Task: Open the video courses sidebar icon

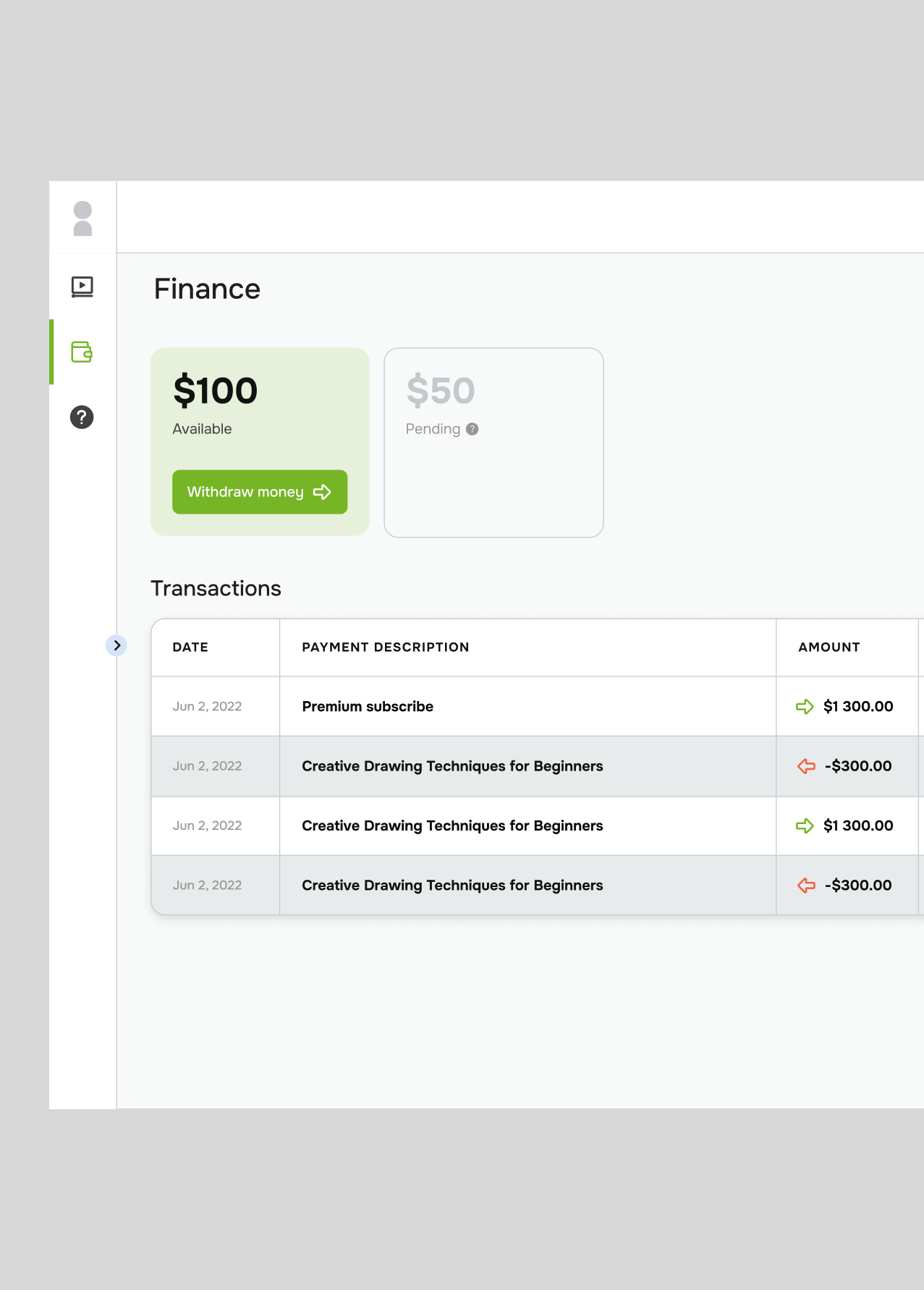Action: coord(82,287)
